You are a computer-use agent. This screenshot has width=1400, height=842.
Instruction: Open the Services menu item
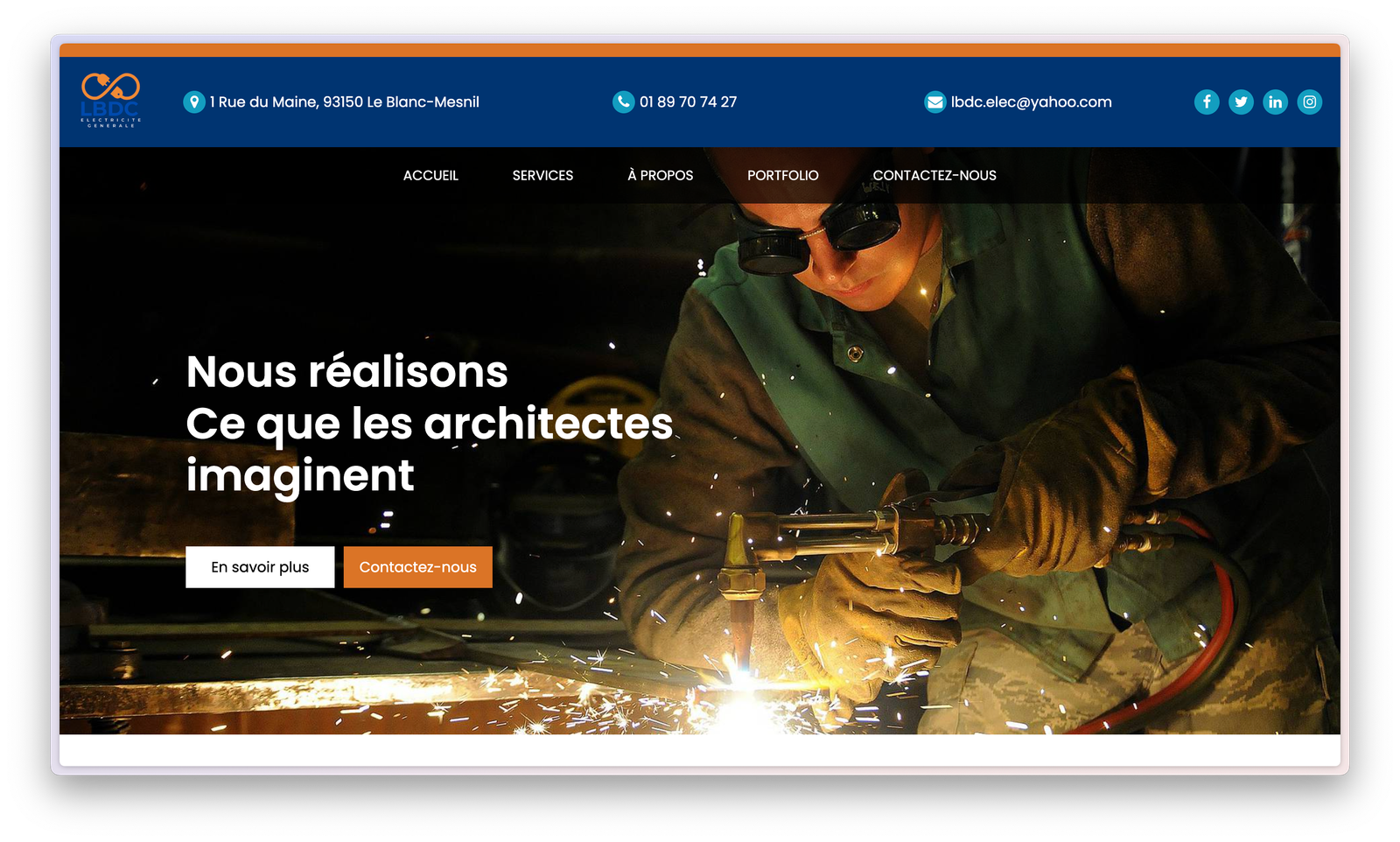(x=542, y=176)
